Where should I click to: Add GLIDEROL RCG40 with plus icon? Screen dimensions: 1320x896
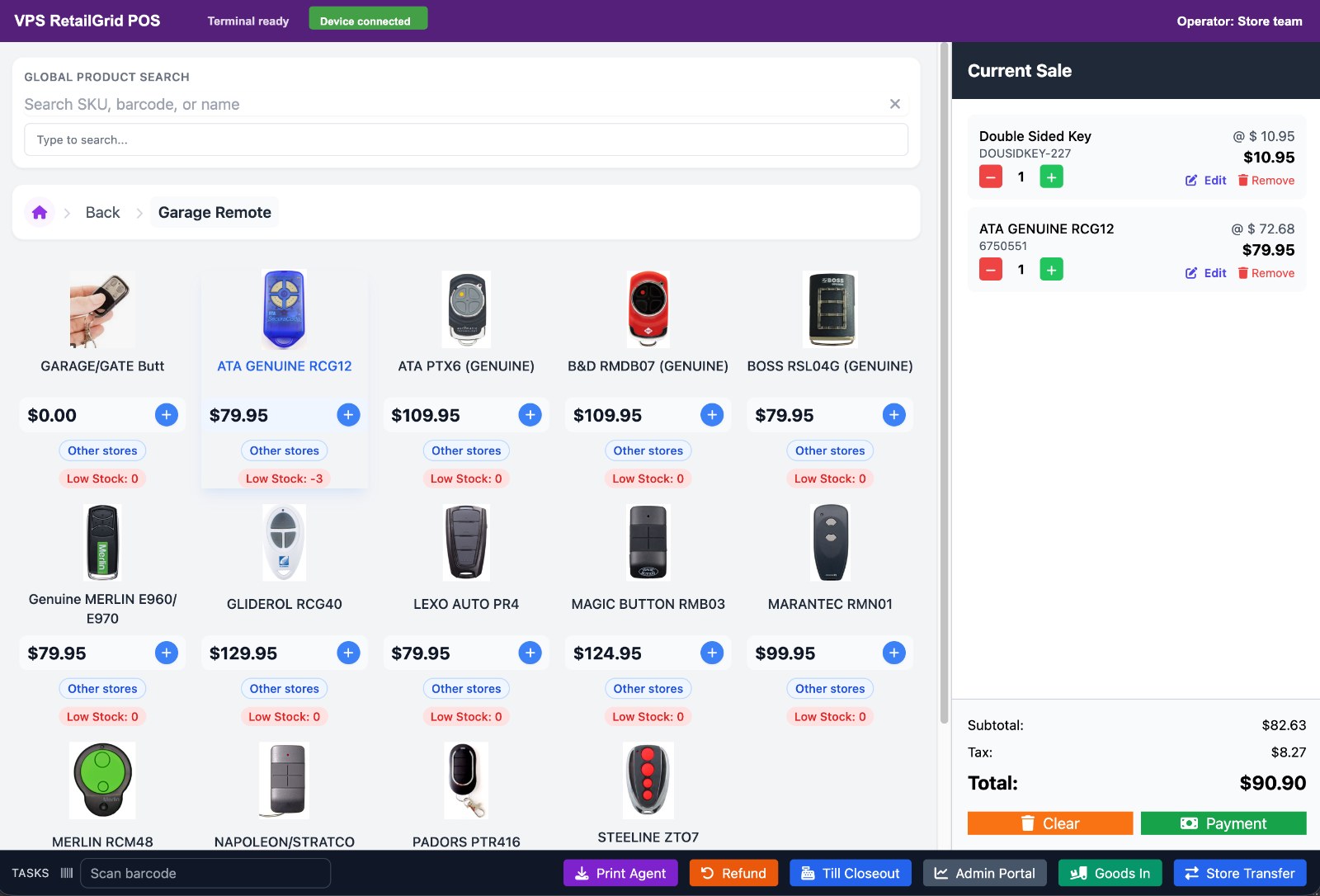point(348,653)
